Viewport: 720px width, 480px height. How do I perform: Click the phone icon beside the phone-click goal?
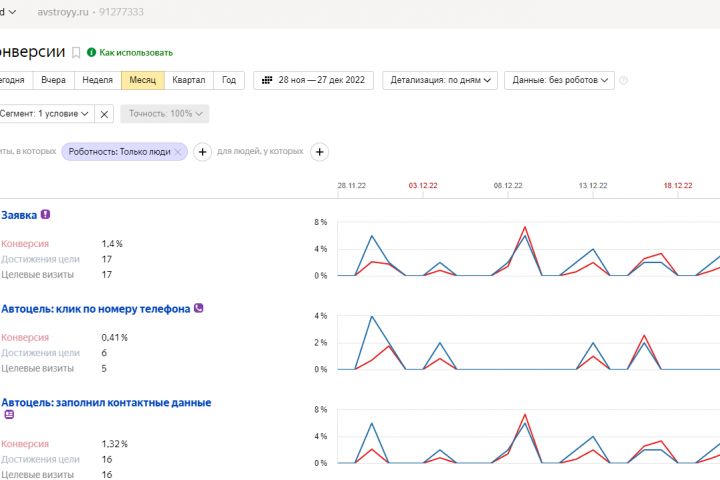198,308
